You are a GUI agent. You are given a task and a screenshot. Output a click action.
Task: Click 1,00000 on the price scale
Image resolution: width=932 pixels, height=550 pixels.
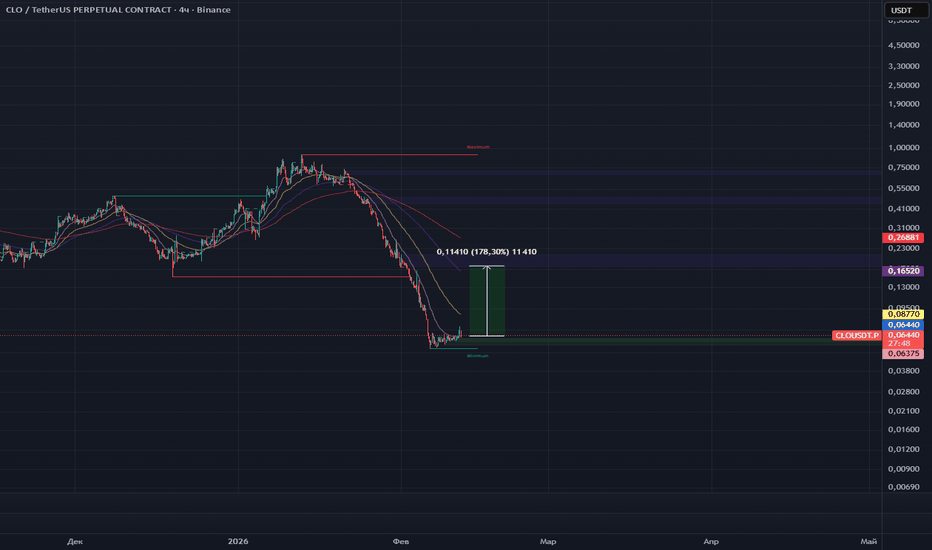click(903, 147)
